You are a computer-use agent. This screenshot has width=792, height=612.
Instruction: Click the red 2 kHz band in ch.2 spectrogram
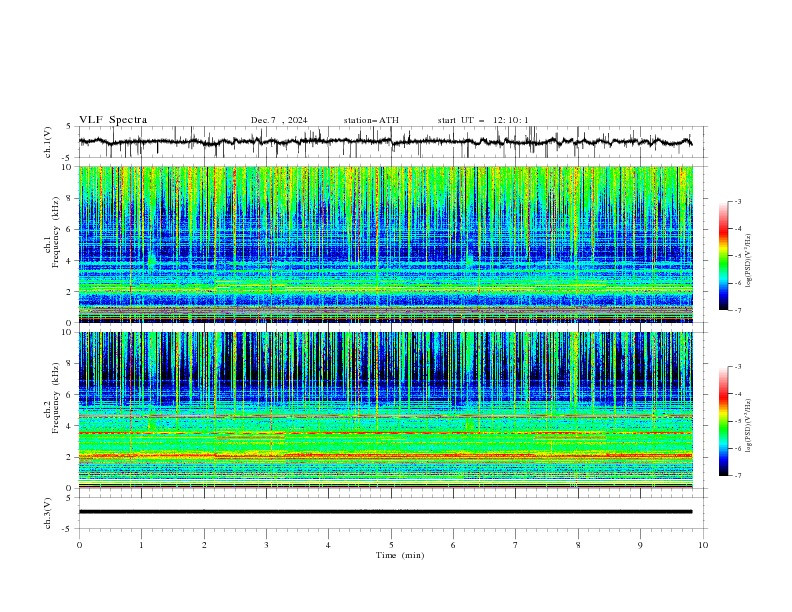pyautogui.click(x=386, y=455)
